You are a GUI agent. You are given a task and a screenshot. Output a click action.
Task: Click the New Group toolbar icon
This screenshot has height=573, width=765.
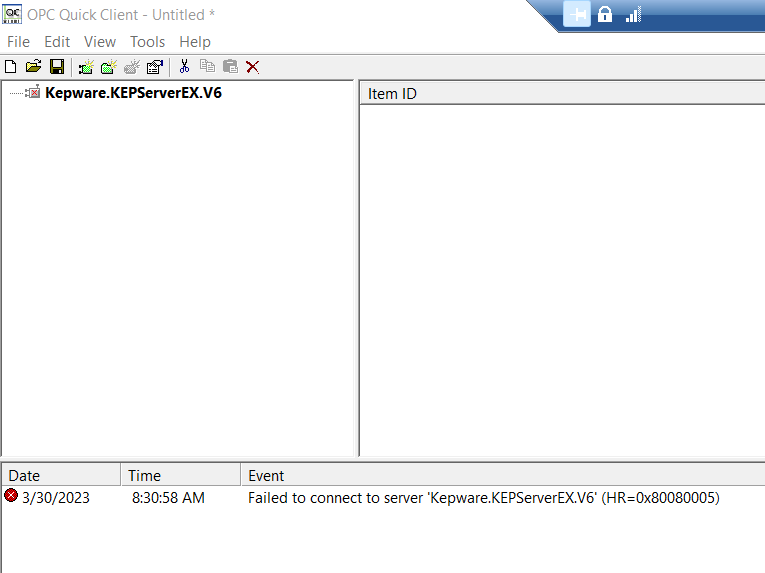[109, 67]
